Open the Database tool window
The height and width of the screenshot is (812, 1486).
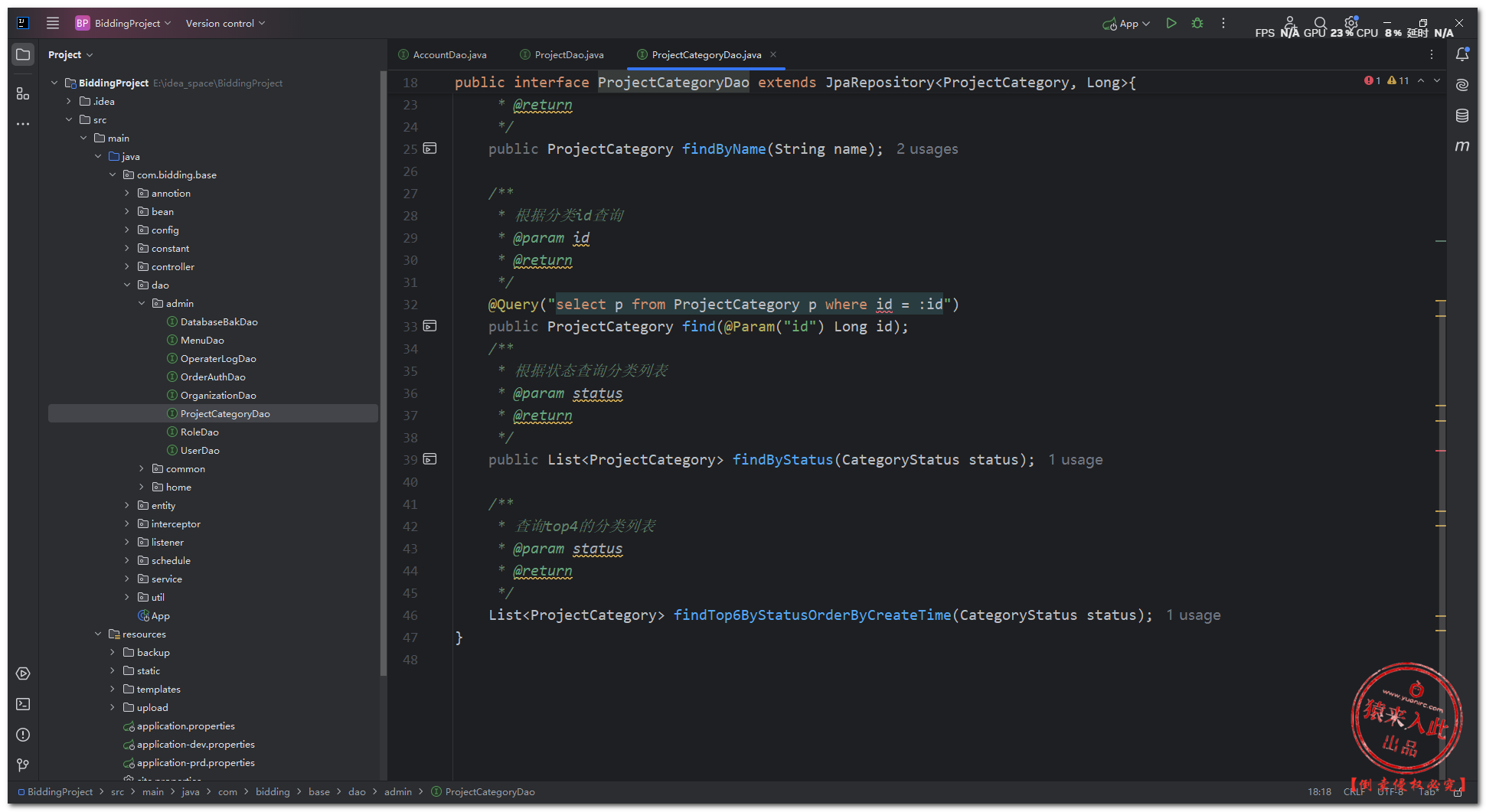coord(1462,116)
